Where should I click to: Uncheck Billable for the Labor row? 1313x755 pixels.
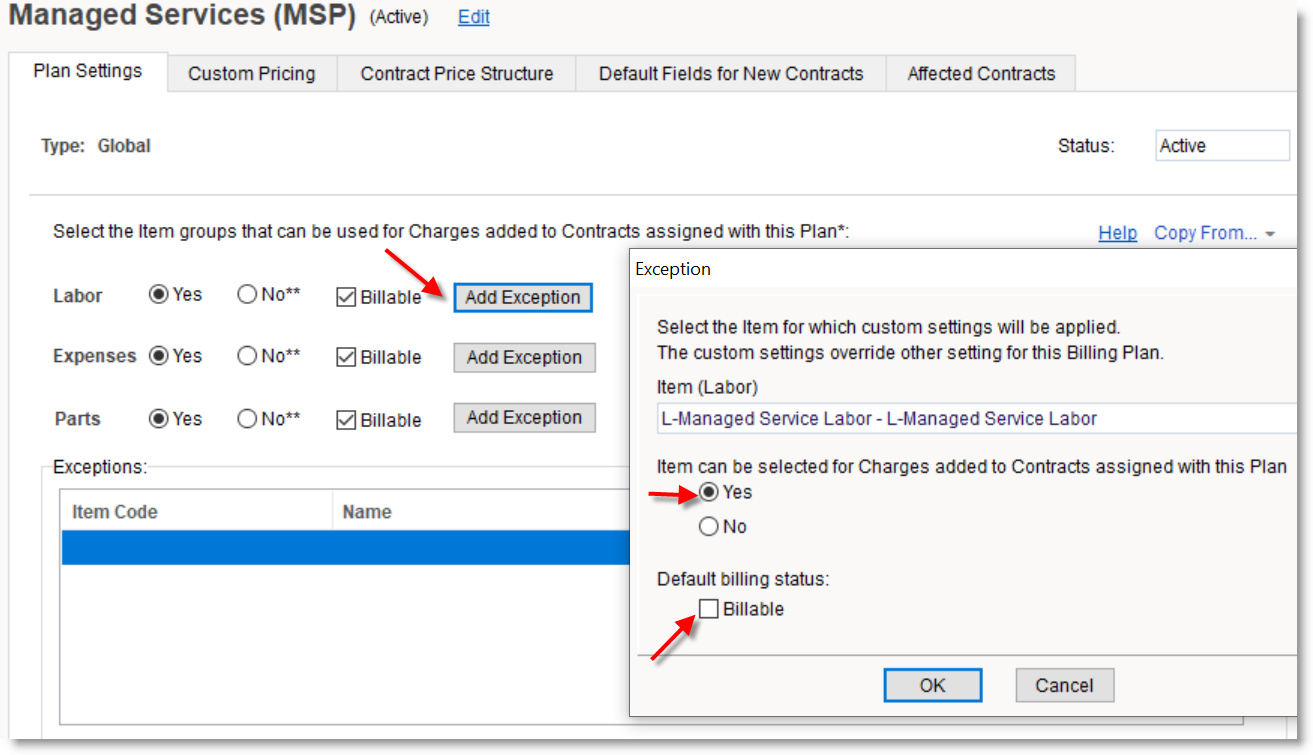pos(346,297)
